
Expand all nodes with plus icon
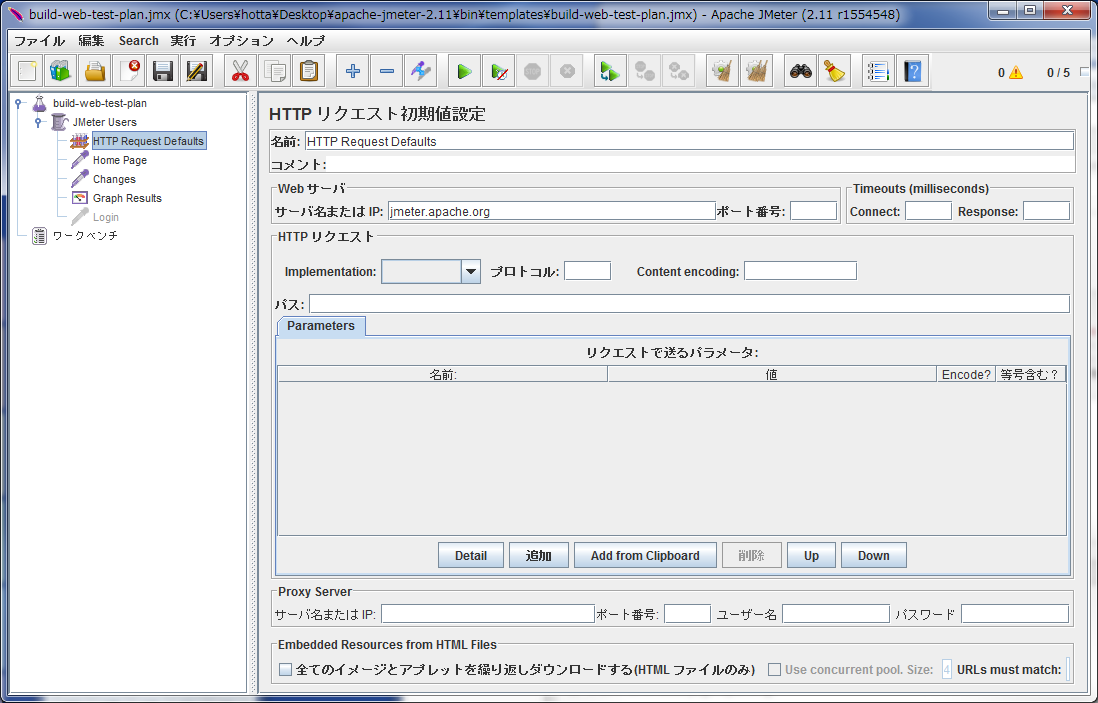(353, 71)
